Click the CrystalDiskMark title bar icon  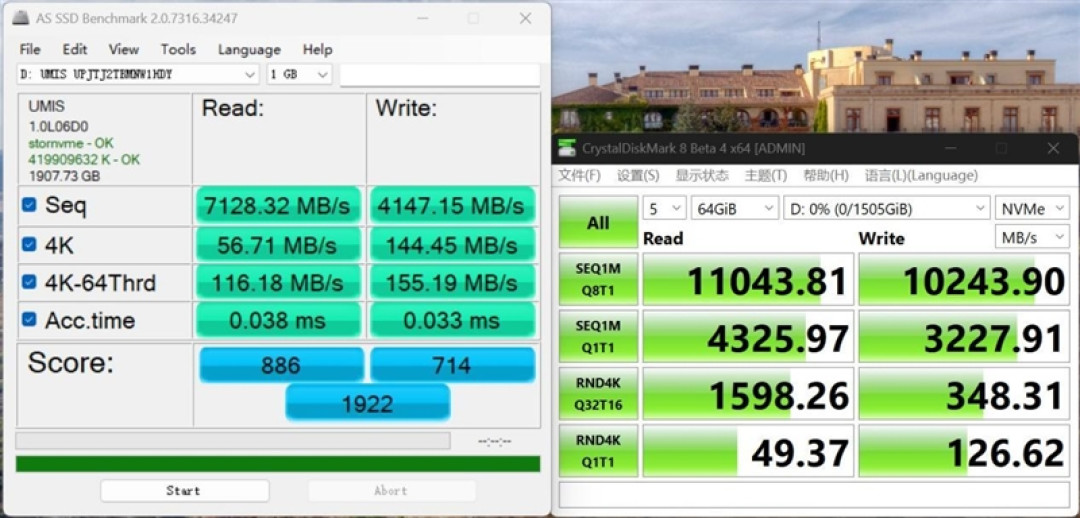567,147
